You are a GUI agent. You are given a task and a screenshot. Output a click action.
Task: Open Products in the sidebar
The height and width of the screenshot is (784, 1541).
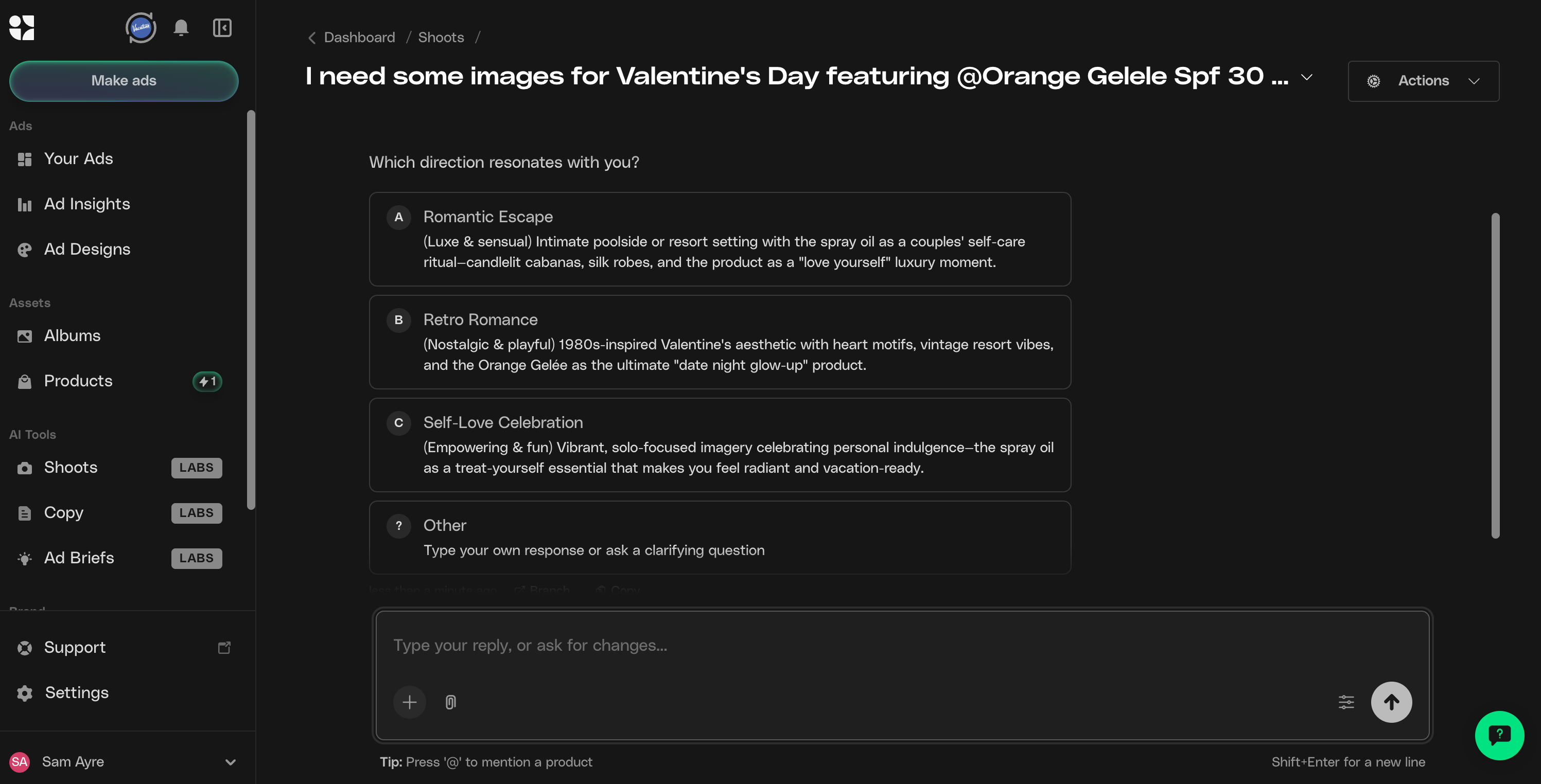[x=78, y=381]
